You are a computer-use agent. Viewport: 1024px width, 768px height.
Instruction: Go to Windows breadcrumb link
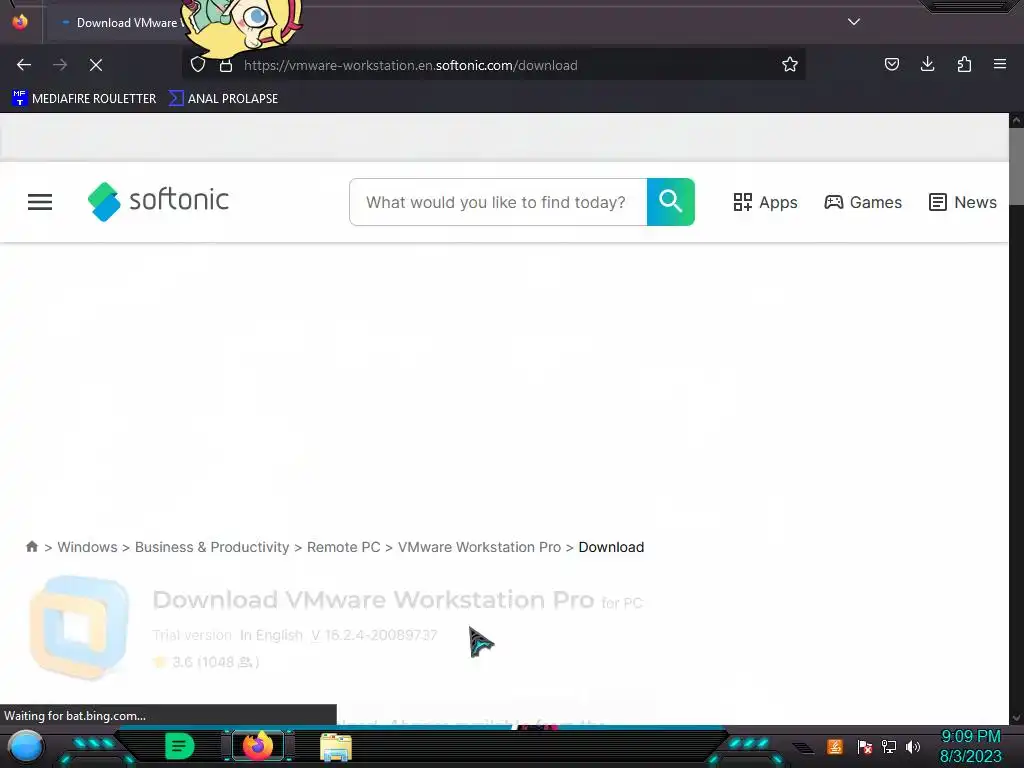click(87, 547)
